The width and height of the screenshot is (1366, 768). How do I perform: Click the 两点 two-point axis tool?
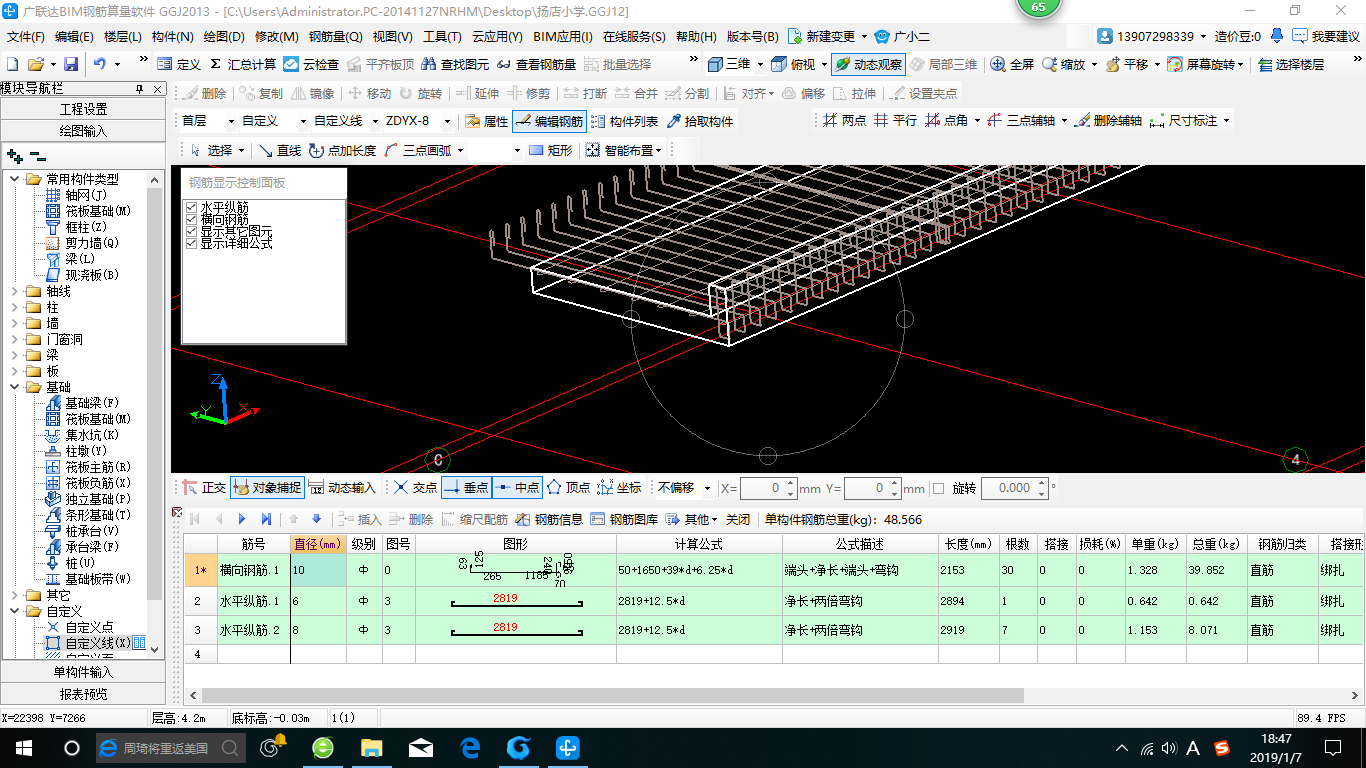point(844,120)
